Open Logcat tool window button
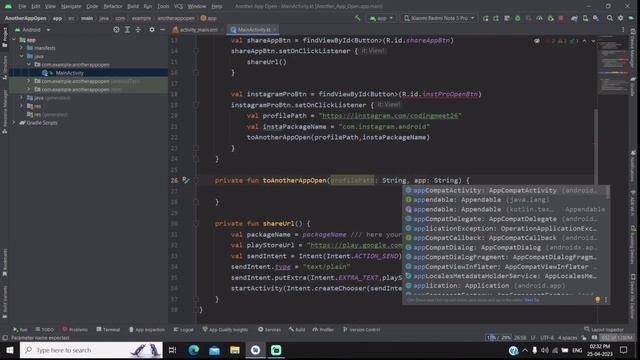The height and width of the screenshot is (360, 640). (x=183, y=329)
